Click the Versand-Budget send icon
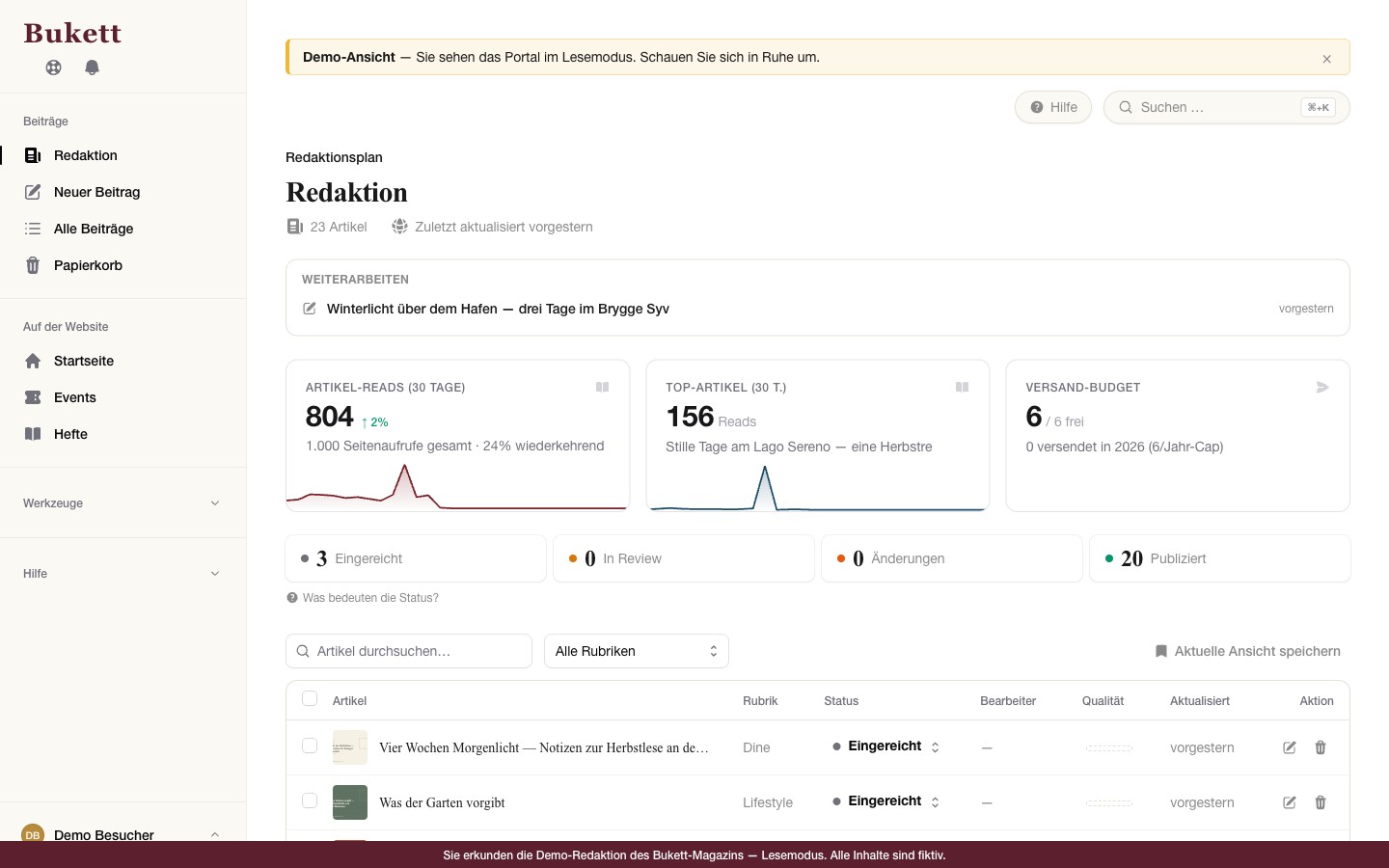Image resolution: width=1389 pixels, height=868 pixels. click(x=1322, y=387)
